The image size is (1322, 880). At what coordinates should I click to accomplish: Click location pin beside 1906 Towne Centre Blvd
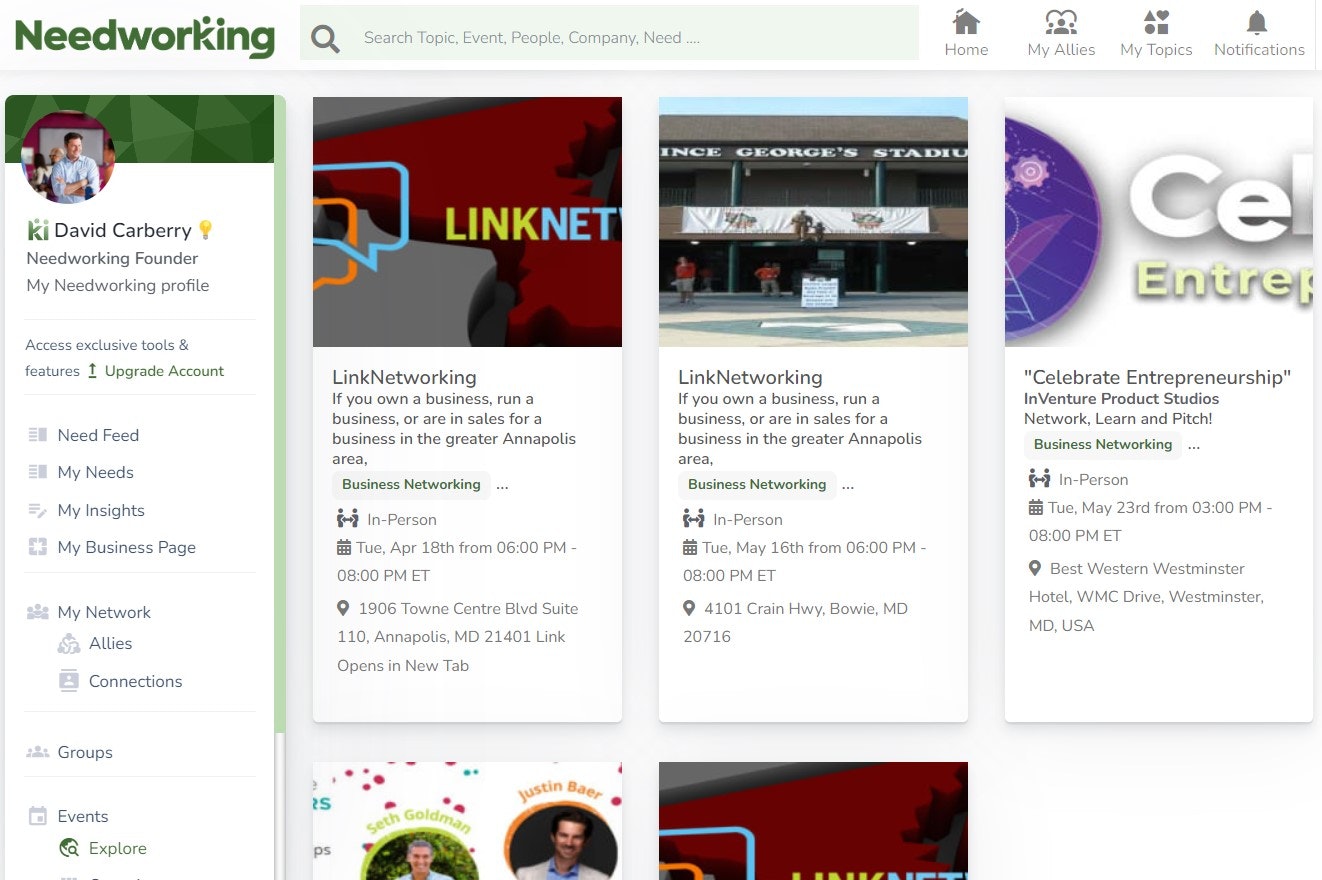point(343,608)
